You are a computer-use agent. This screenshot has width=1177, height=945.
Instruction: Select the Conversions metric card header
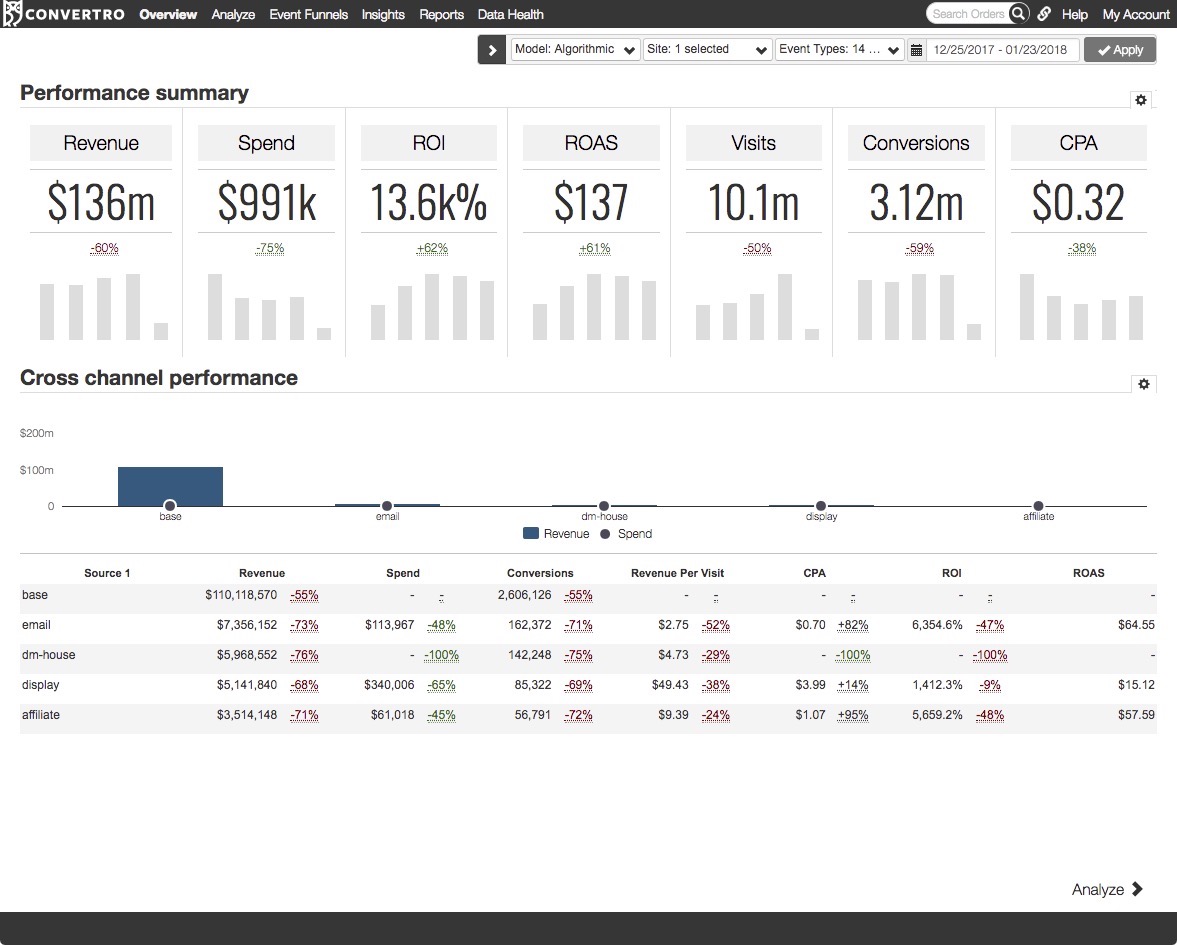[x=916, y=143]
